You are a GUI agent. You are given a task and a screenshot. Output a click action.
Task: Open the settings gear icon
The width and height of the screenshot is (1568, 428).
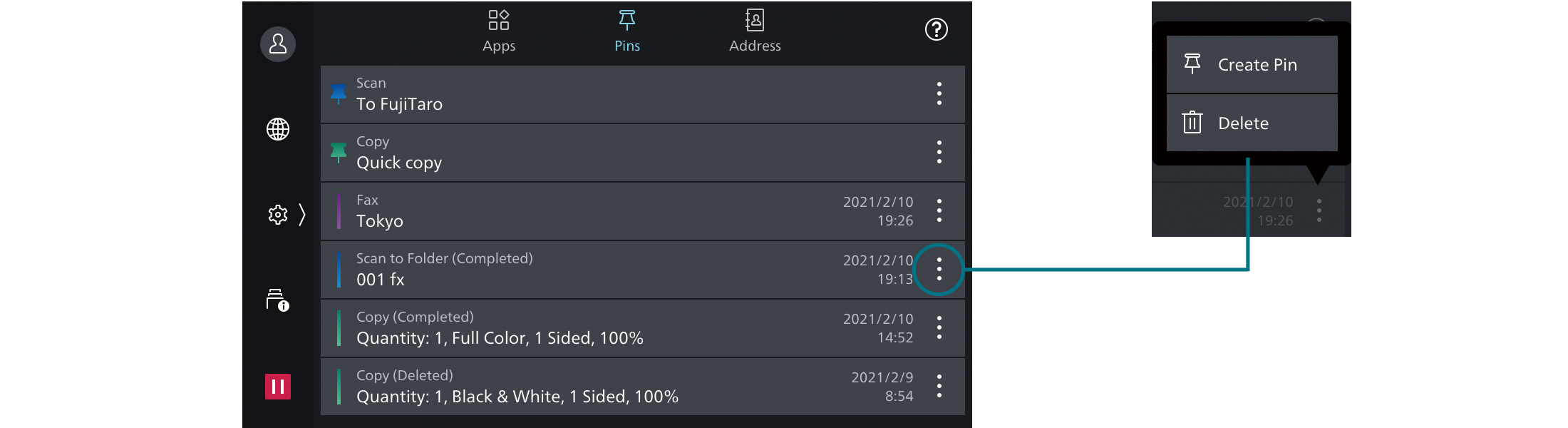277,215
